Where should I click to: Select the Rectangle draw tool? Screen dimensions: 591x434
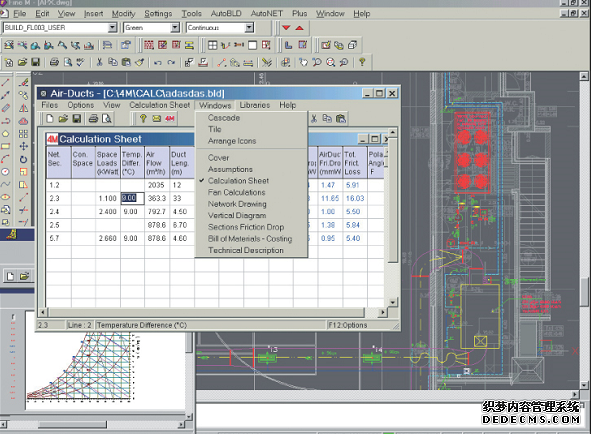(x=5, y=146)
